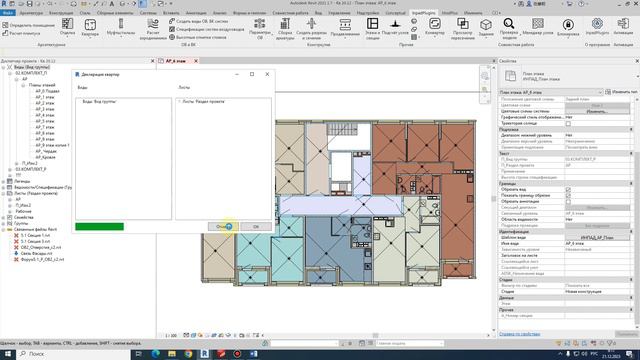Screen dimensions: 640x360
Task: Collapse the Планы этажей tree node
Action: [x=23, y=85]
